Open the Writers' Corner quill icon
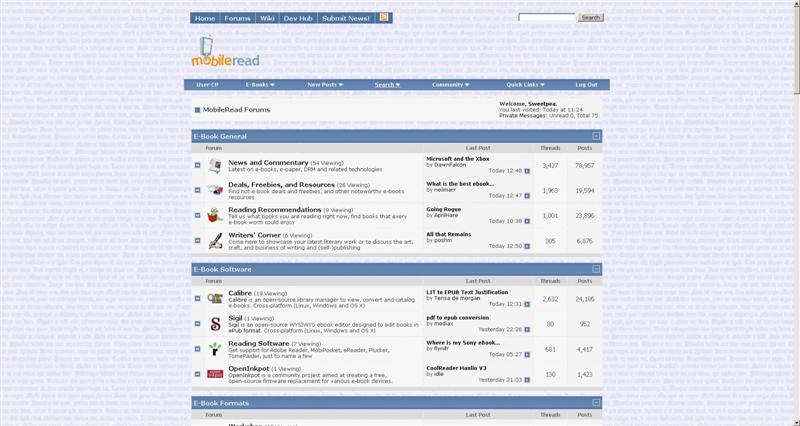This screenshot has width=800, height=426. click(x=215, y=240)
